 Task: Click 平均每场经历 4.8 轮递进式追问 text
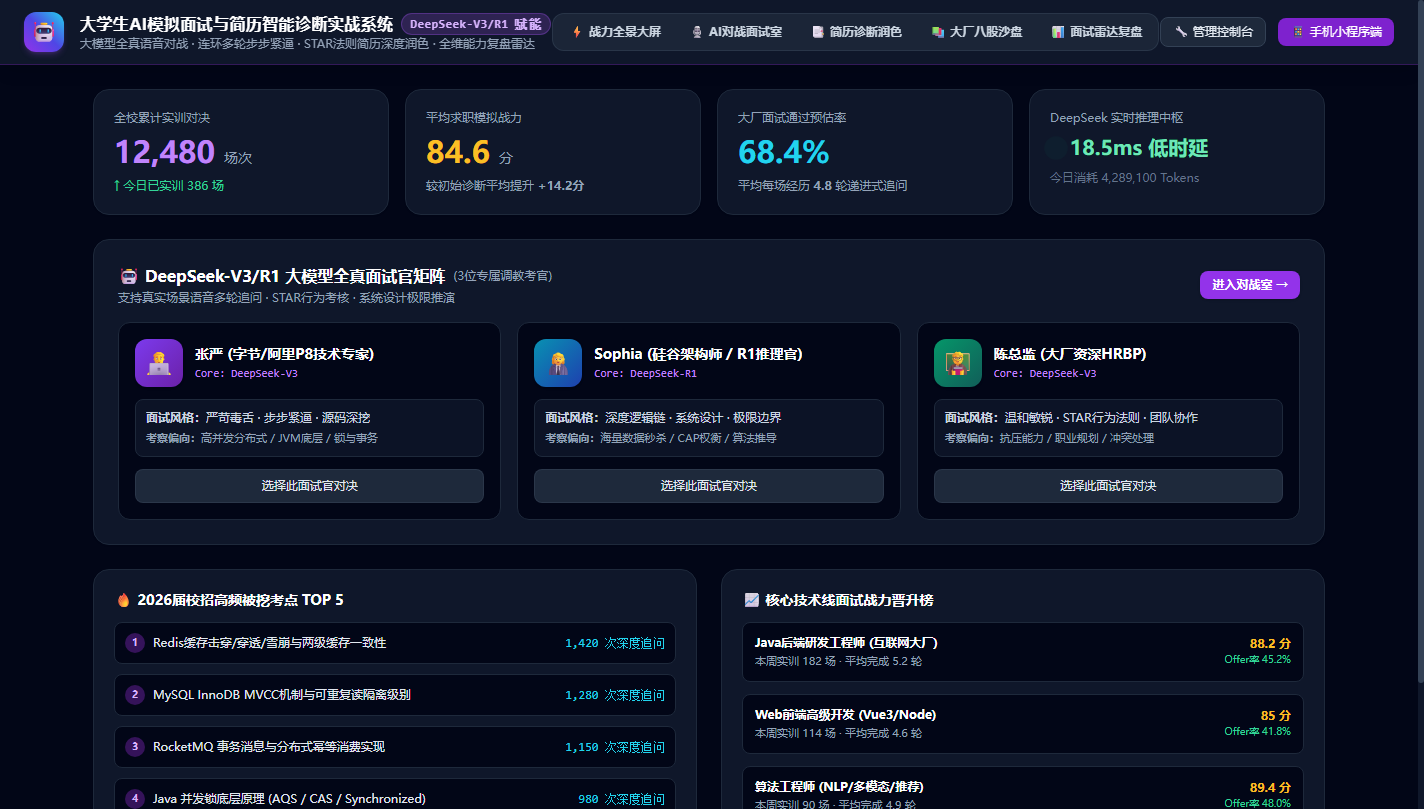tap(823, 185)
